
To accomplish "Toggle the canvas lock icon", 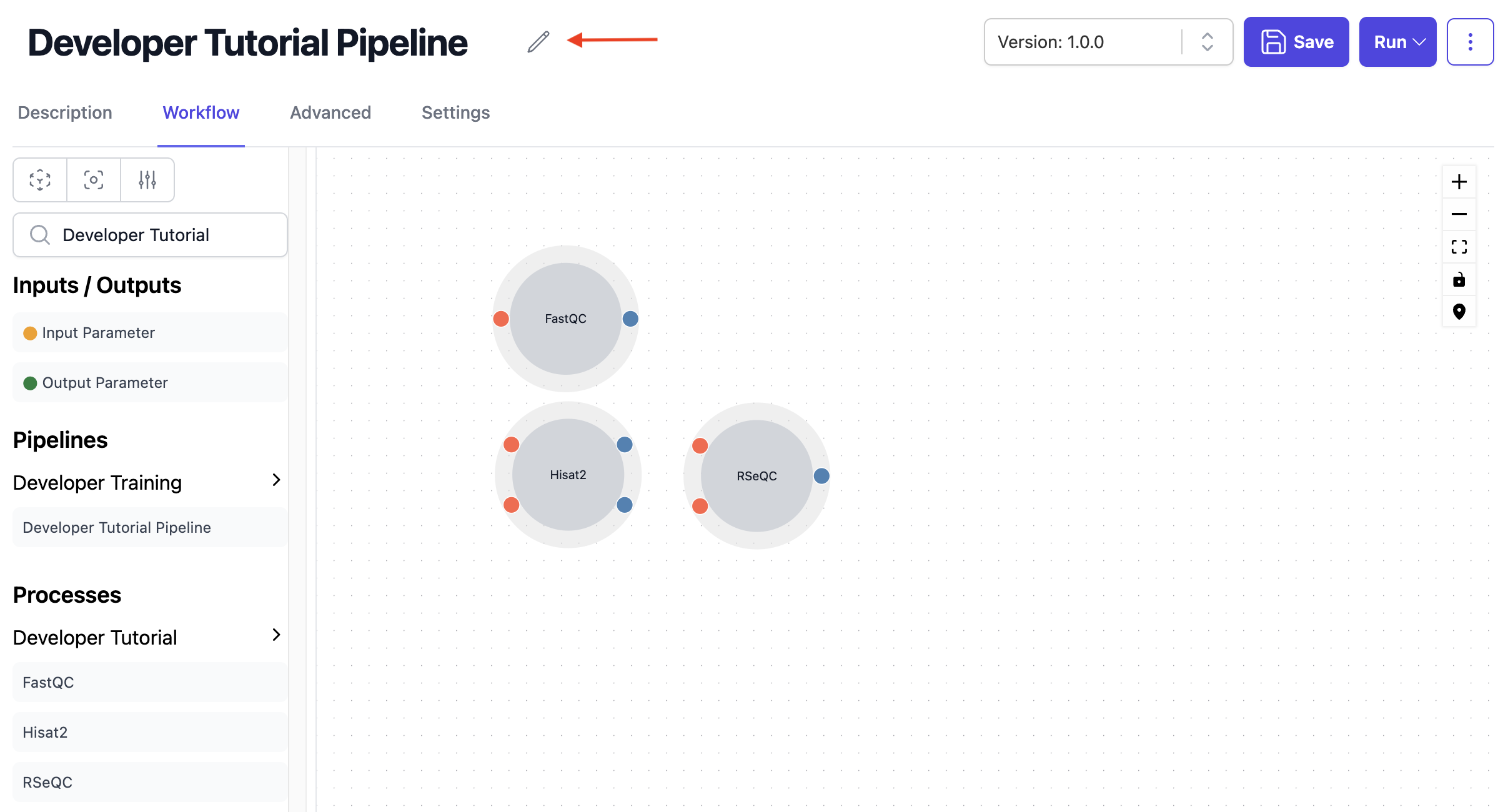I will [1460, 279].
